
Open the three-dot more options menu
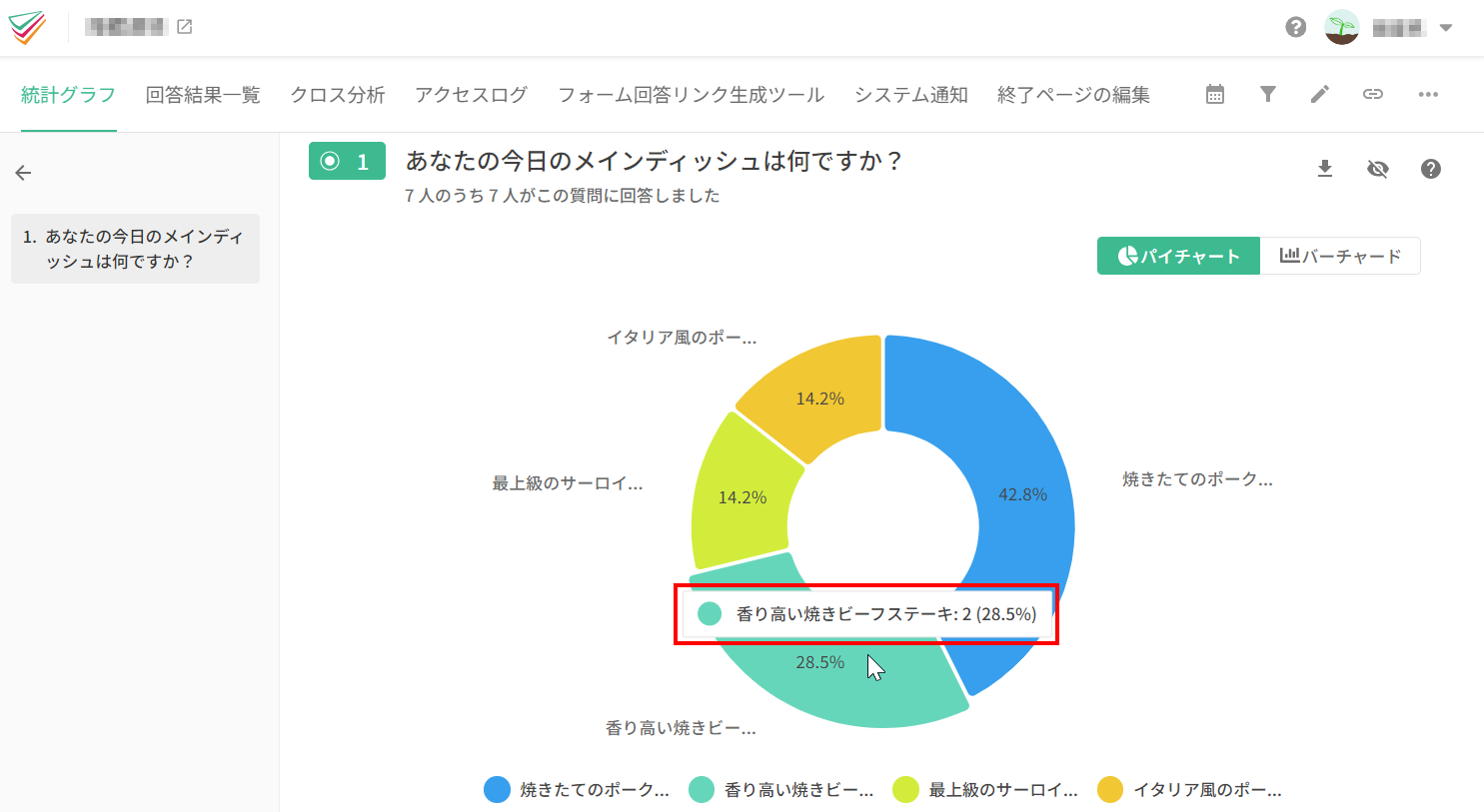[x=1428, y=94]
